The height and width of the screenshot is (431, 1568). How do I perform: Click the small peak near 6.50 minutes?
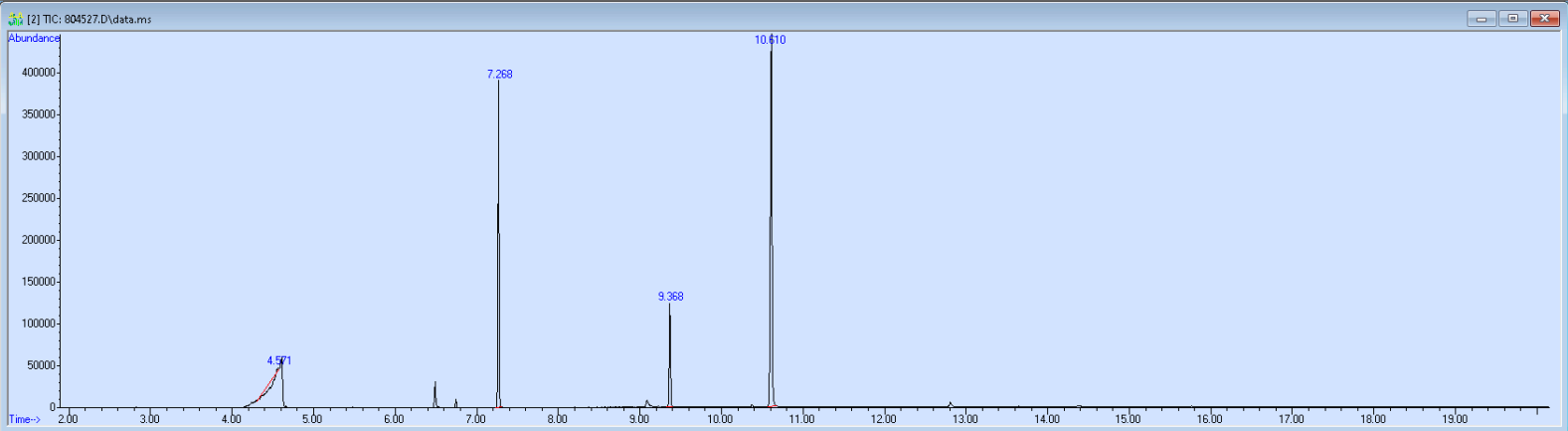pos(435,394)
